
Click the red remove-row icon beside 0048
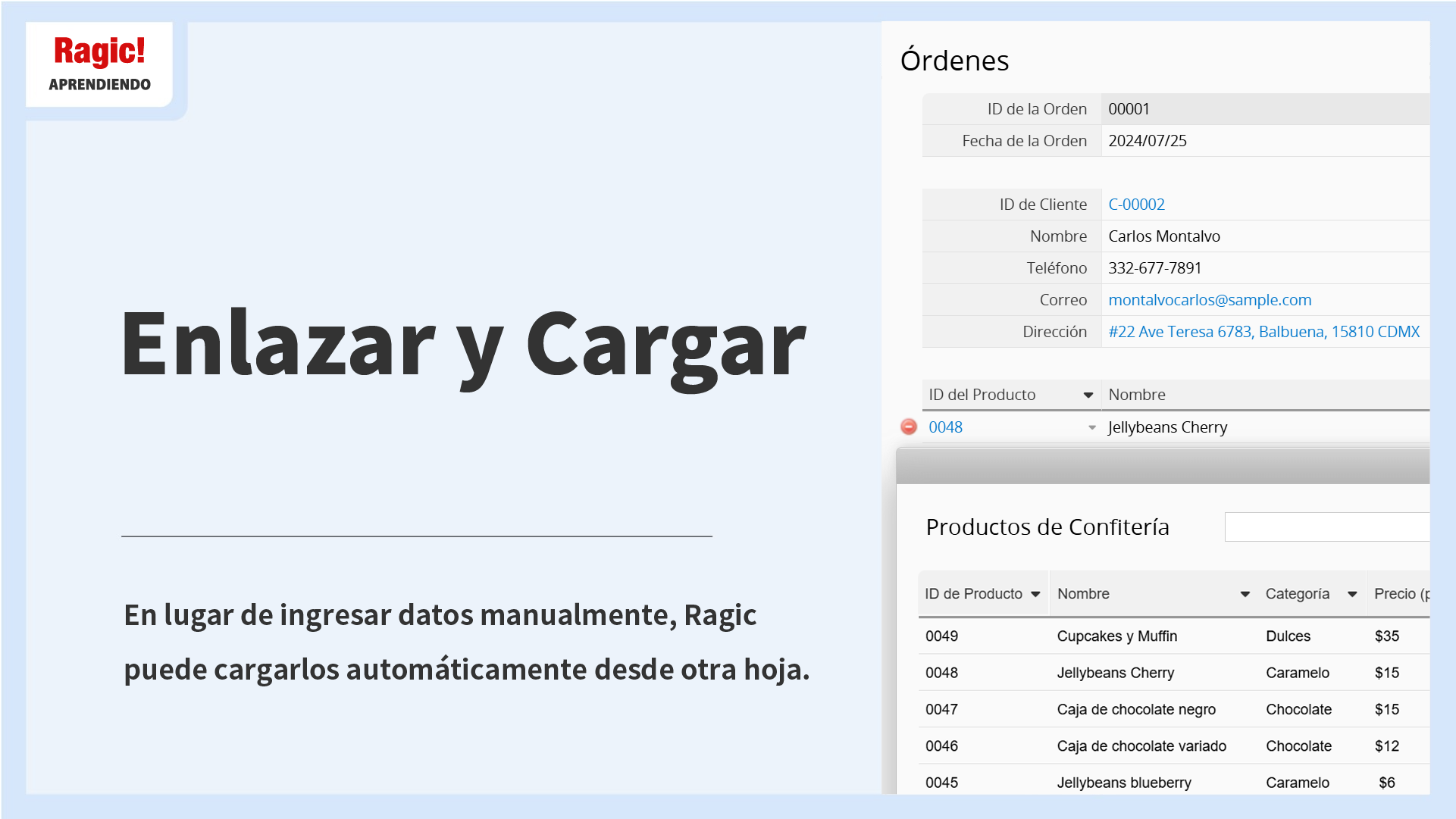[x=908, y=427]
